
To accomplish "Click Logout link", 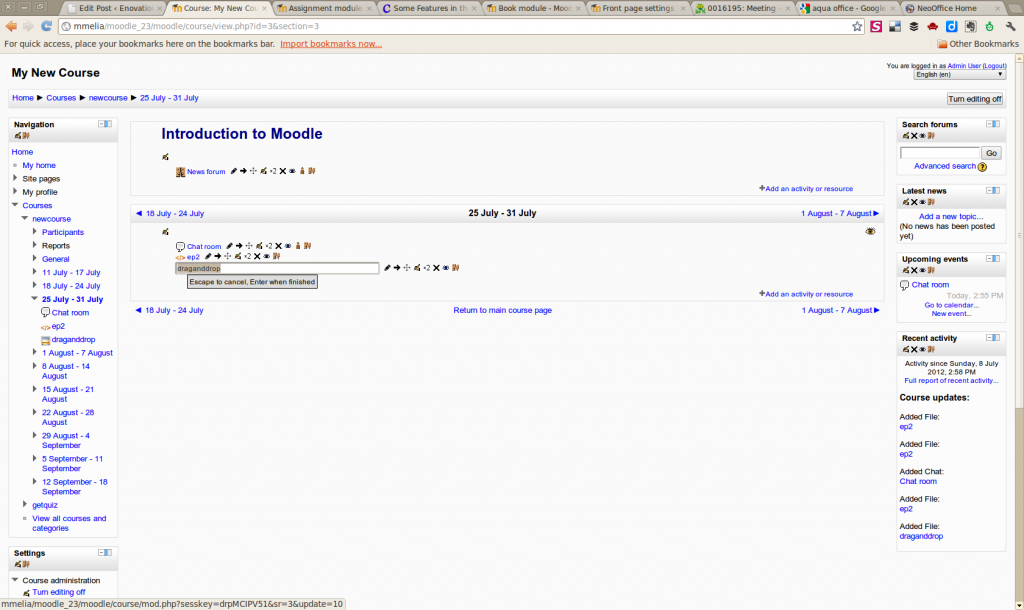I will [x=994, y=66].
